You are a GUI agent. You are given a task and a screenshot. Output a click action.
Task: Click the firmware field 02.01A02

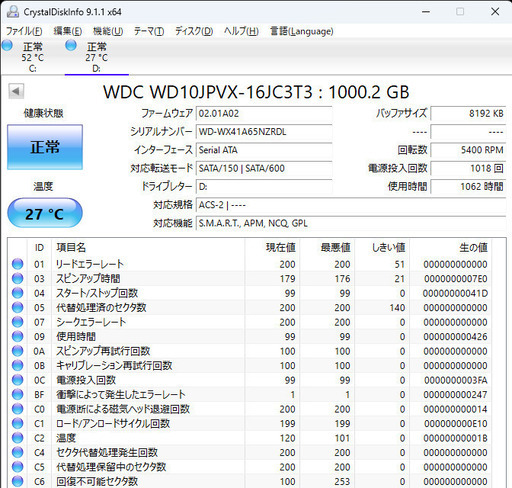(x=264, y=114)
